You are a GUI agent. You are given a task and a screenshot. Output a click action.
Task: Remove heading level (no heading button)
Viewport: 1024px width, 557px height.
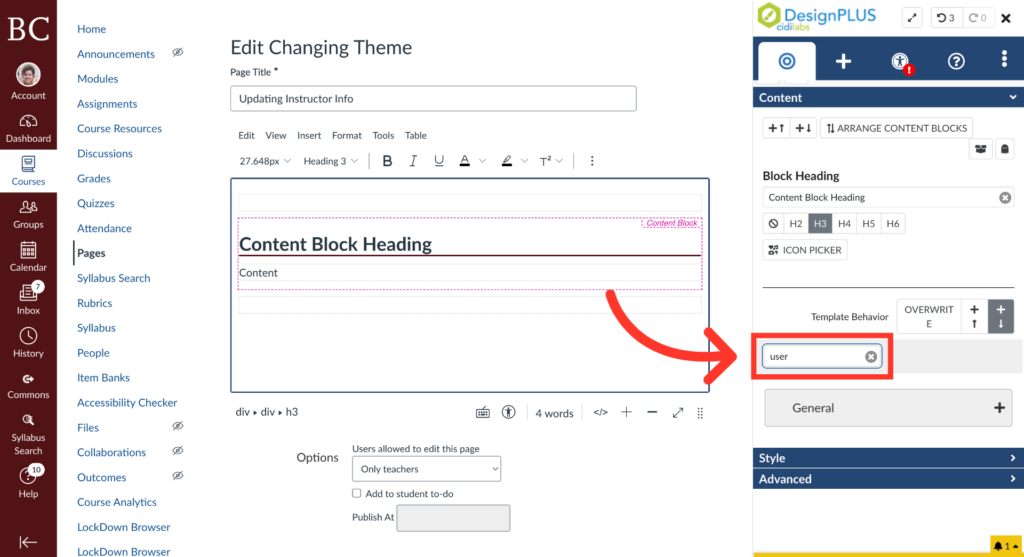(773, 223)
